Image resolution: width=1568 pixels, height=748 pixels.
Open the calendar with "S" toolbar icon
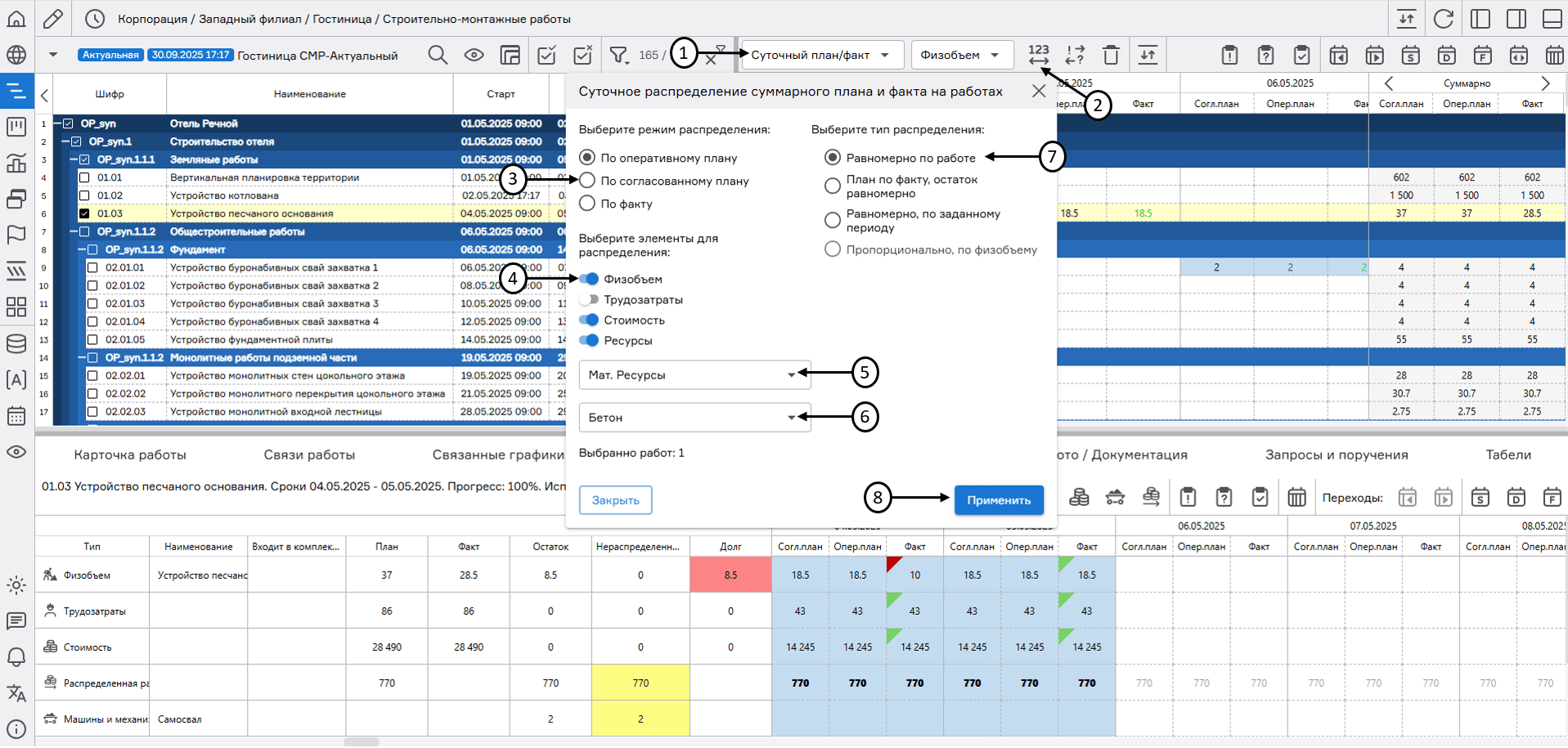point(1411,55)
